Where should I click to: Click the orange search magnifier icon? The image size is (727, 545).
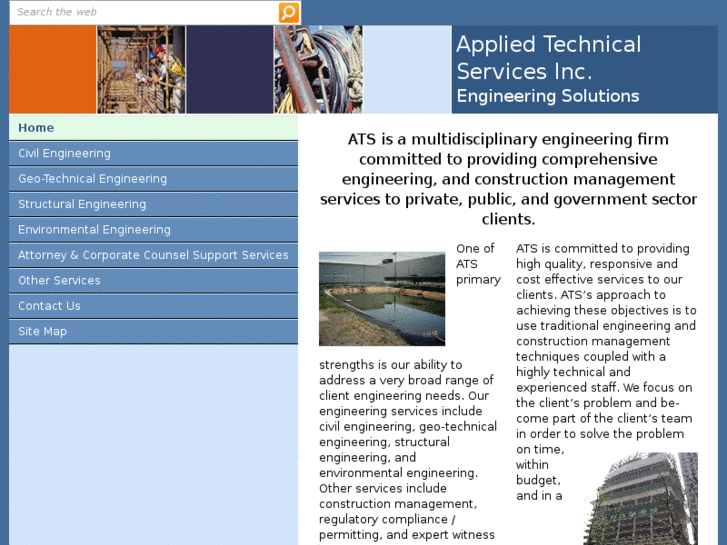tap(288, 13)
